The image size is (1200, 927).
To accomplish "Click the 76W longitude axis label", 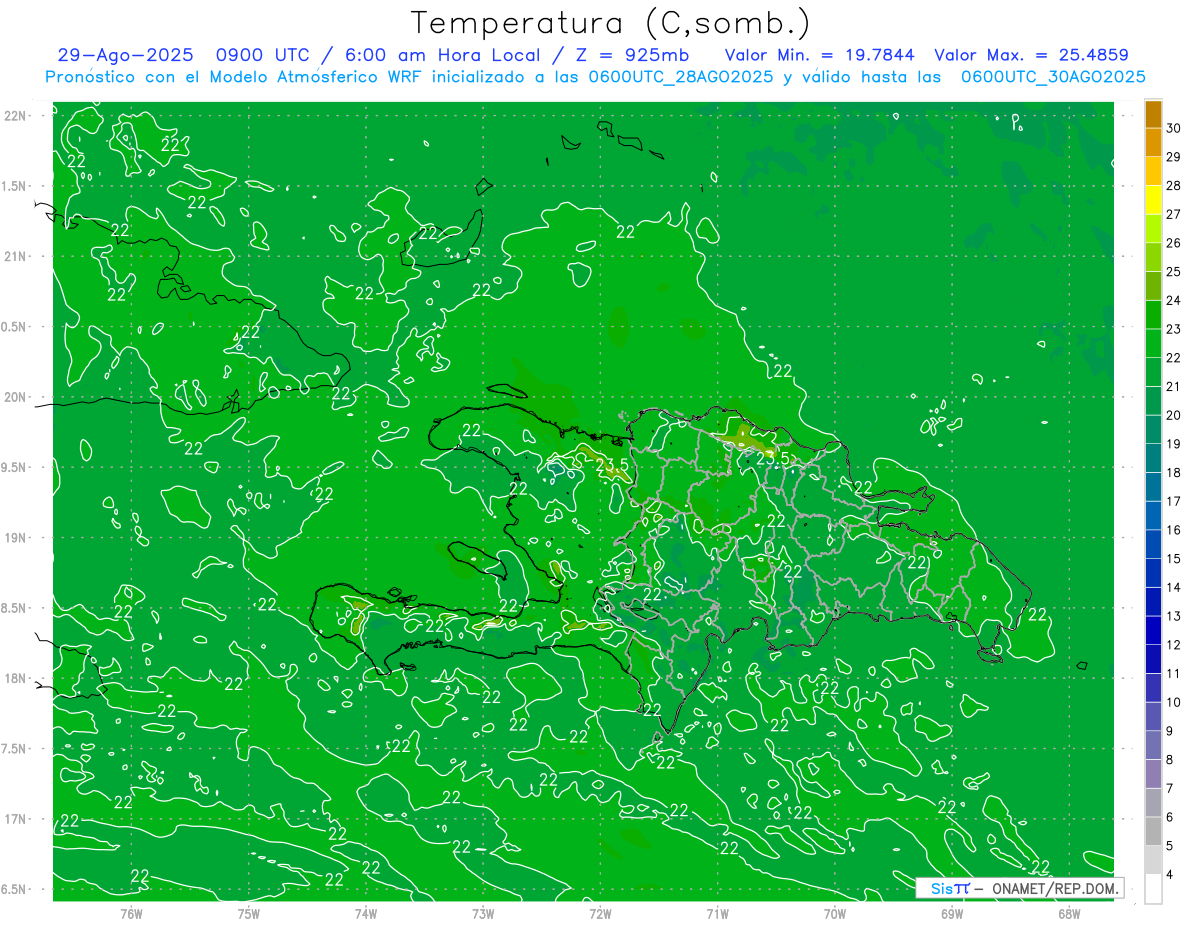I will (131, 914).
